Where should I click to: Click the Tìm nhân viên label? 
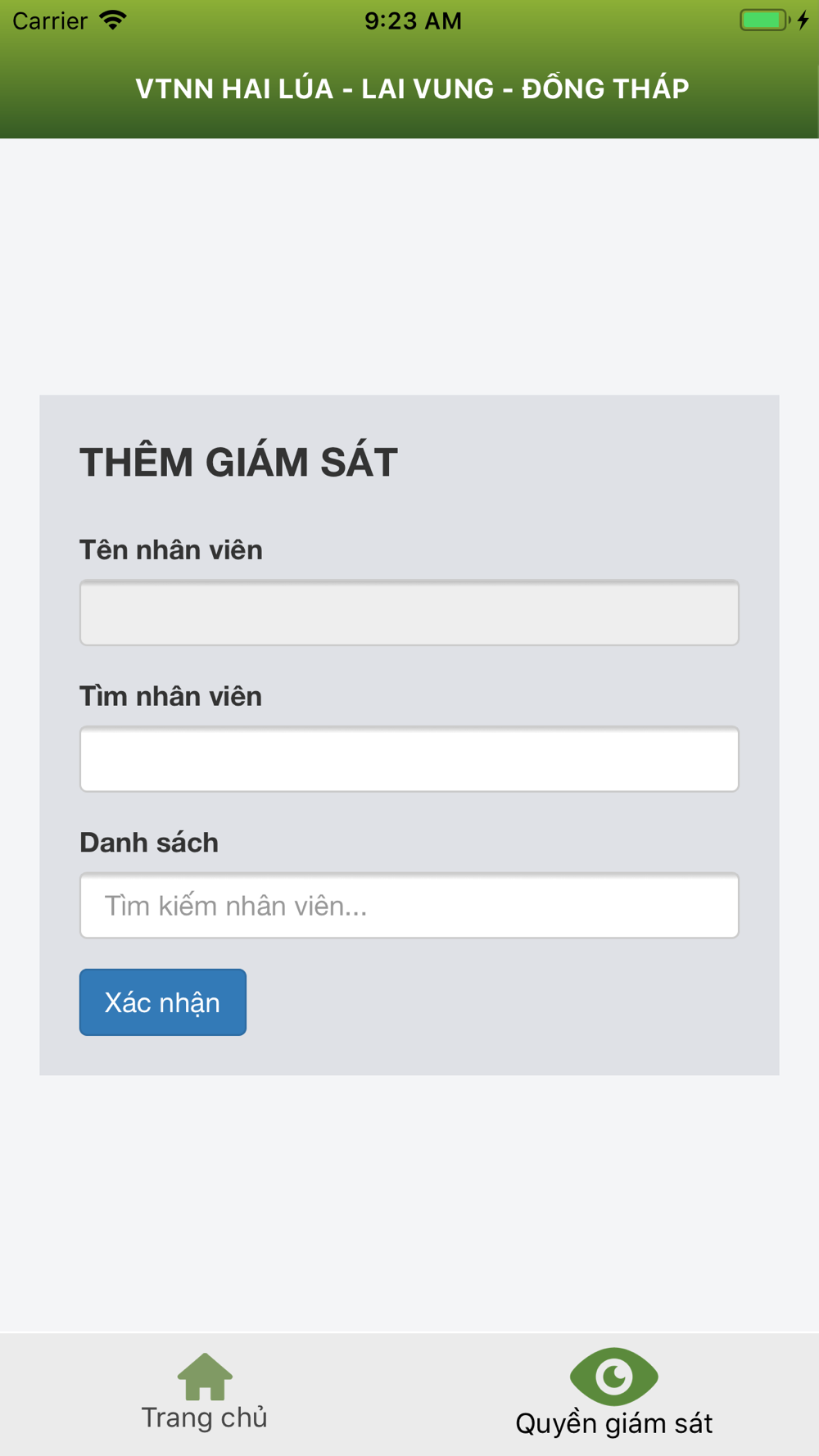(x=170, y=696)
